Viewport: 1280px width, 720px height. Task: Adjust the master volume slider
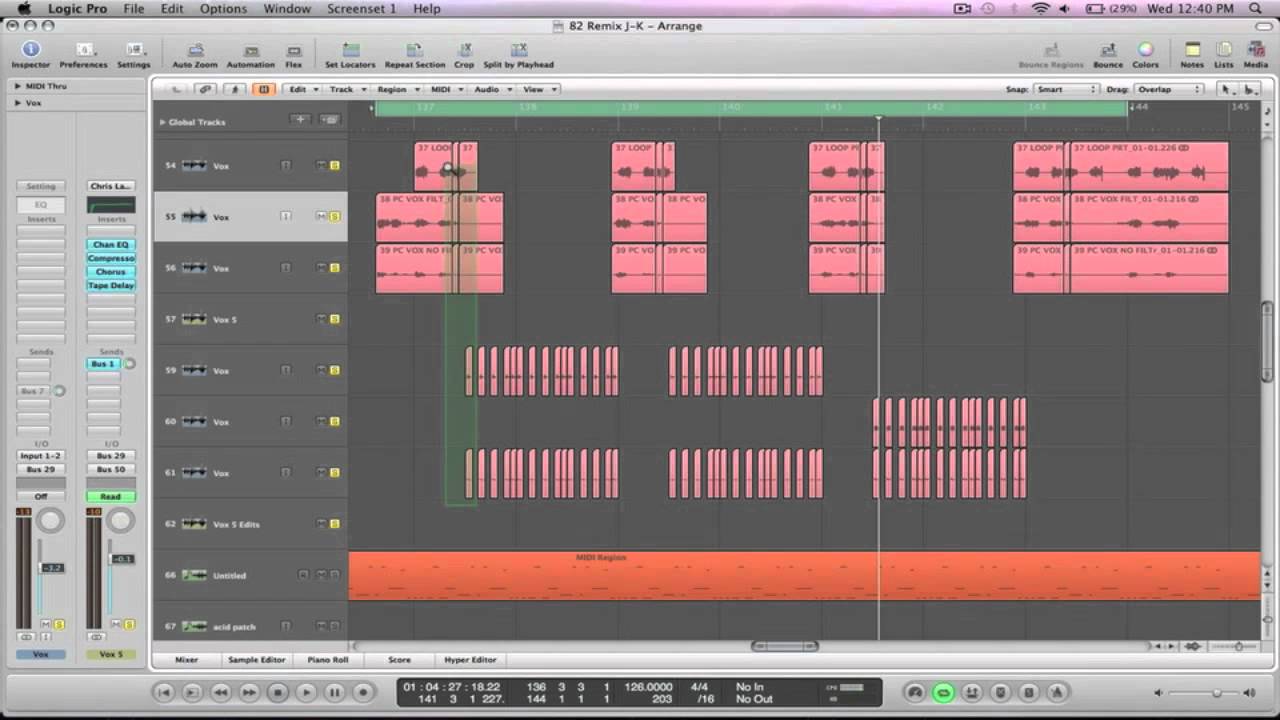point(1217,693)
